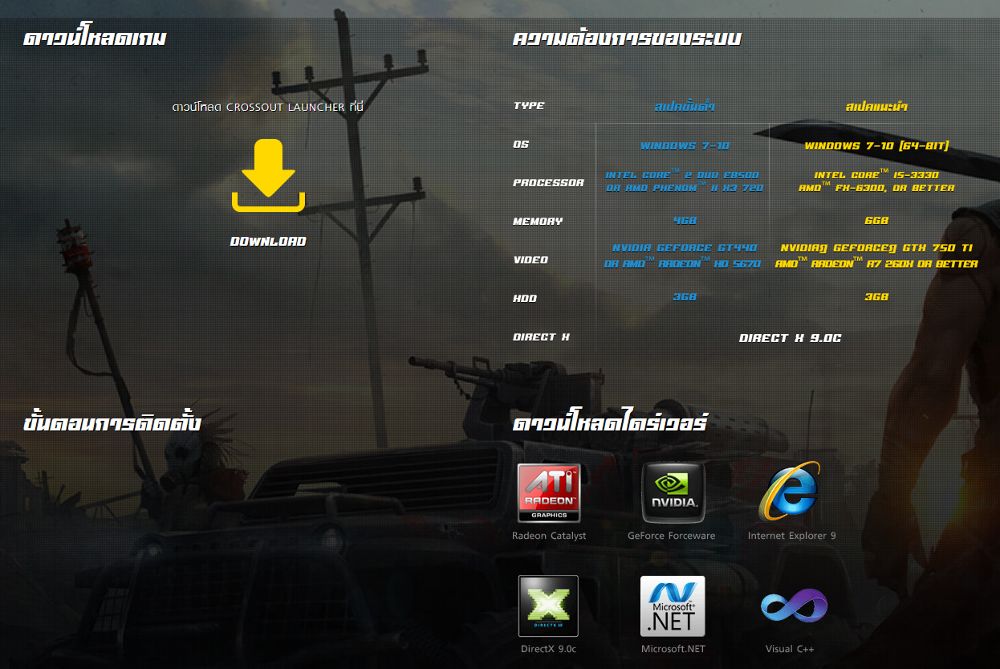The width and height of the screenshot is (1000, 669).
Task: Click the Microsoft.NET text label
Action: [672, 649]
